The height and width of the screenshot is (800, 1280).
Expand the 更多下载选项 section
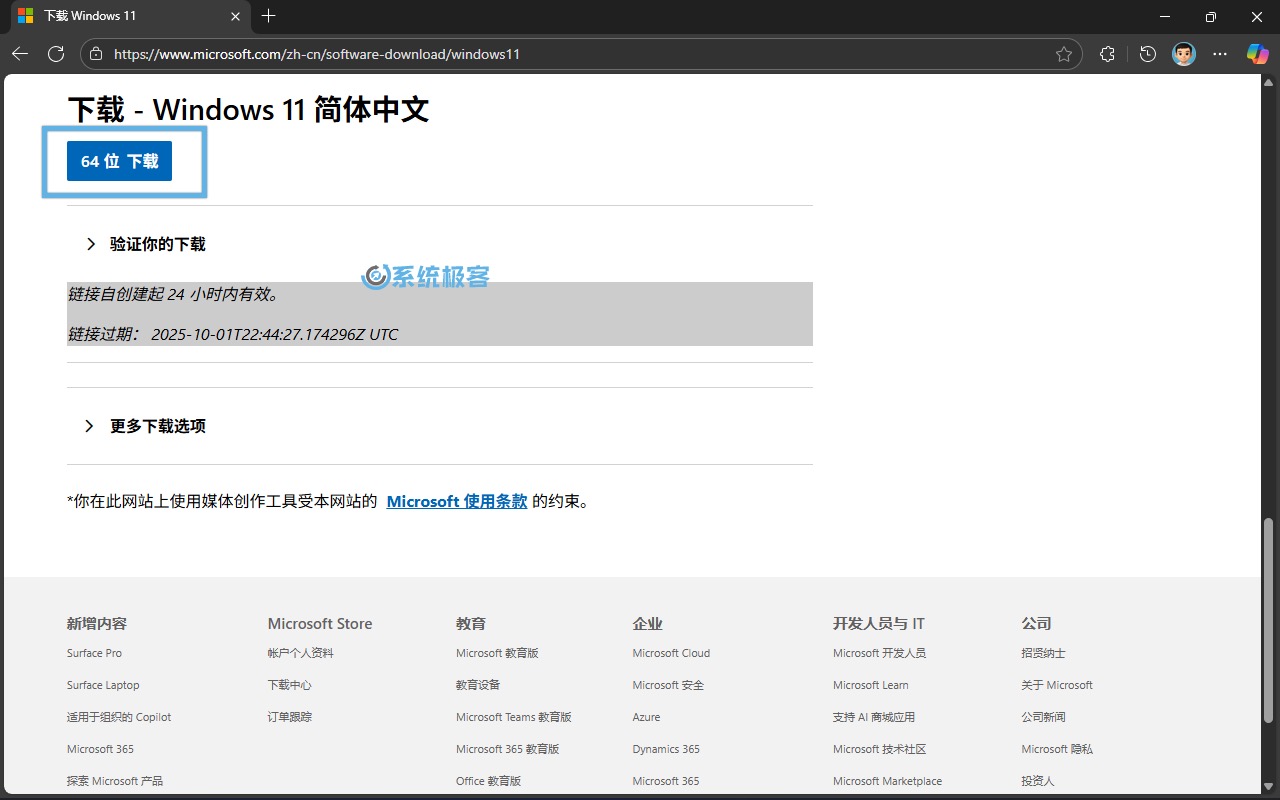coord(157,426)
